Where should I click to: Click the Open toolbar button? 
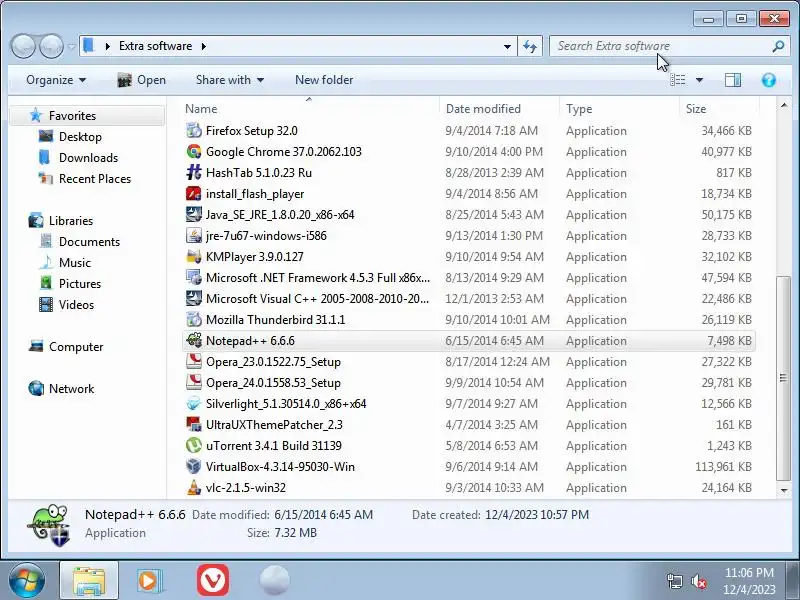pyautogui.click(x=142, y=80)
